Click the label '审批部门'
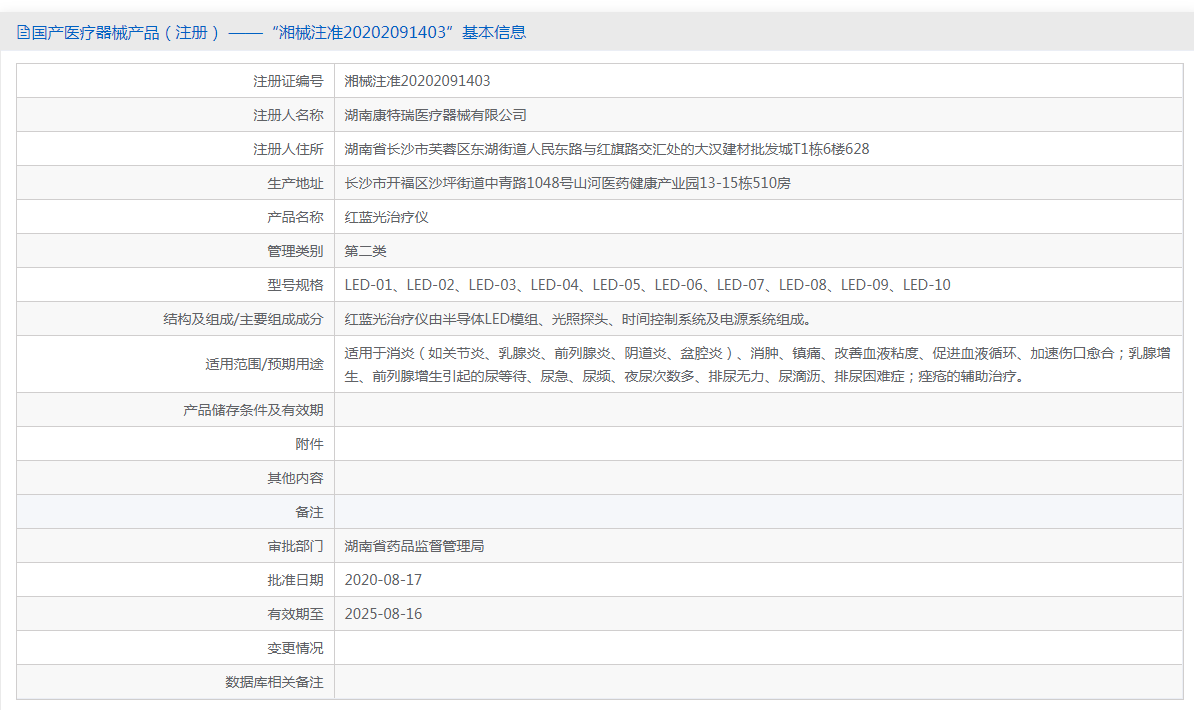Viewport: 1194px width, 710px height. coord(295,546)
